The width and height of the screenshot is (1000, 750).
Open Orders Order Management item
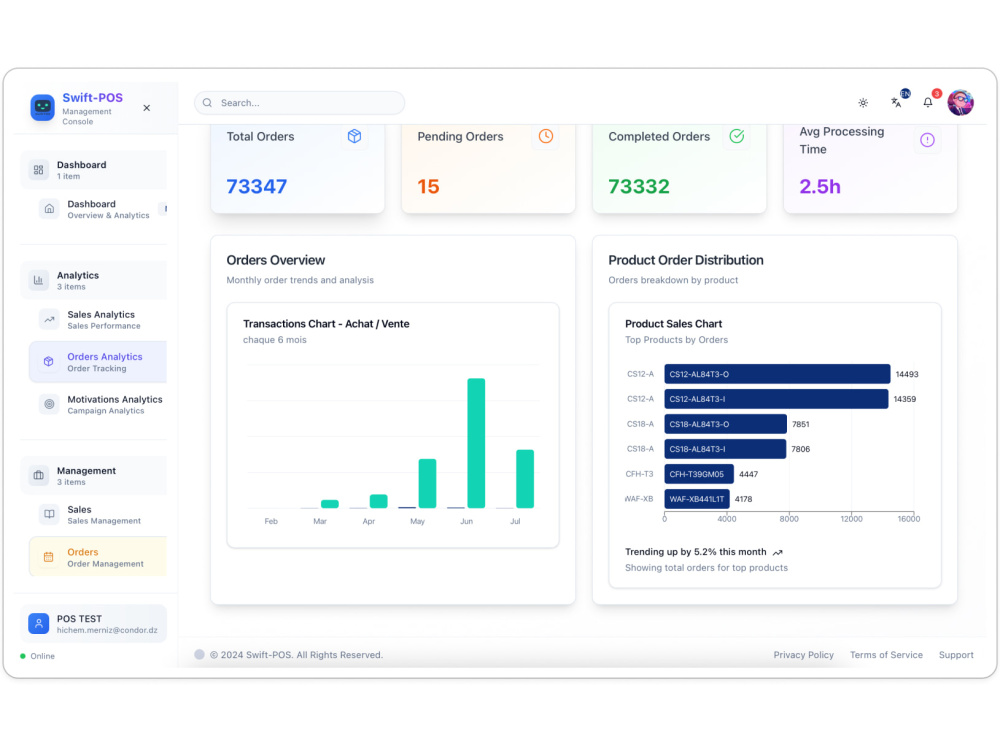(x=98, y=557)
